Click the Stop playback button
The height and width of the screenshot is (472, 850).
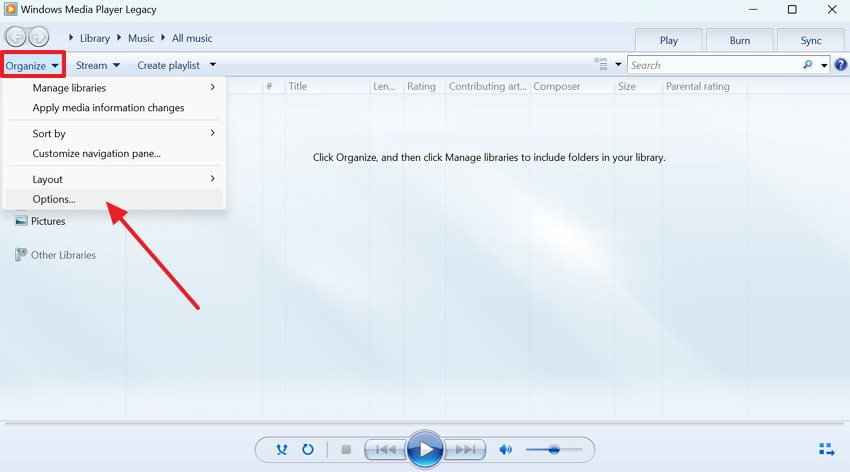pos(346,449)
